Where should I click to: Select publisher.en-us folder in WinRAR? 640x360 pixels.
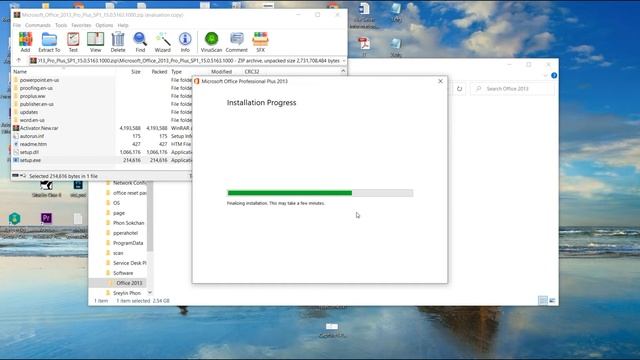tap(36, 104)
